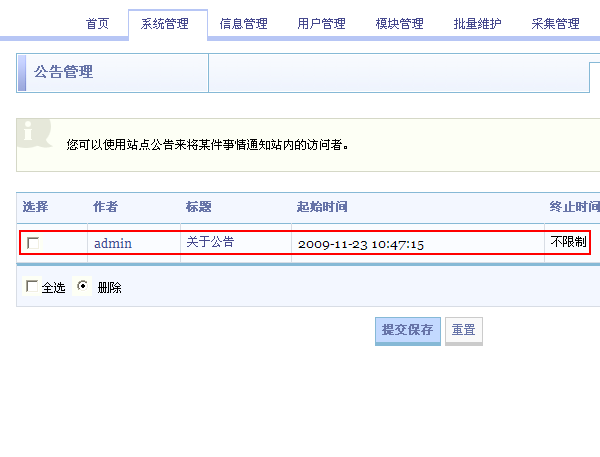Click the 公告管理 section heading

[x=65, y=73]
